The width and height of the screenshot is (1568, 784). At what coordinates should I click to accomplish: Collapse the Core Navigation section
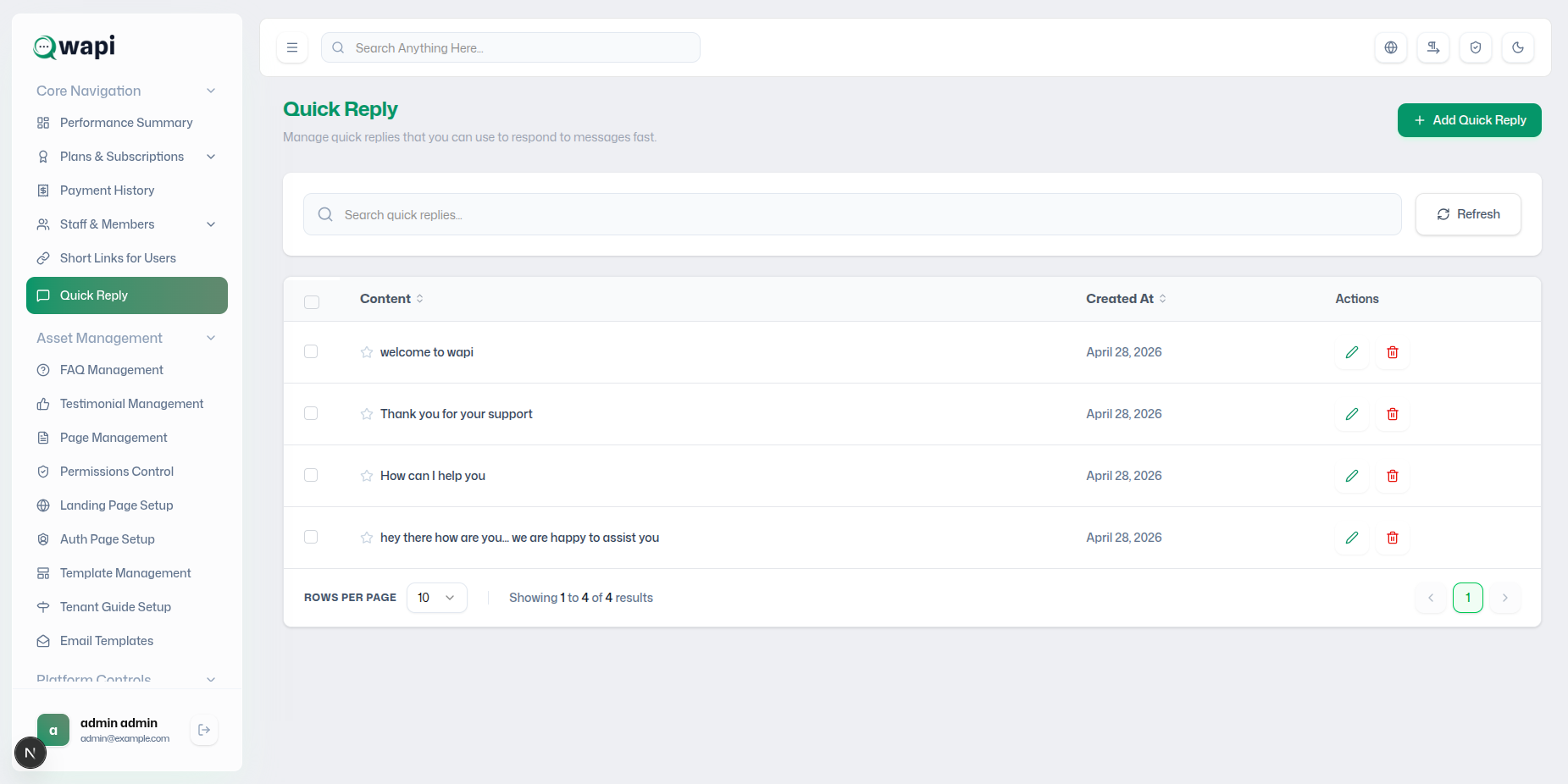[x=211, y=91]
